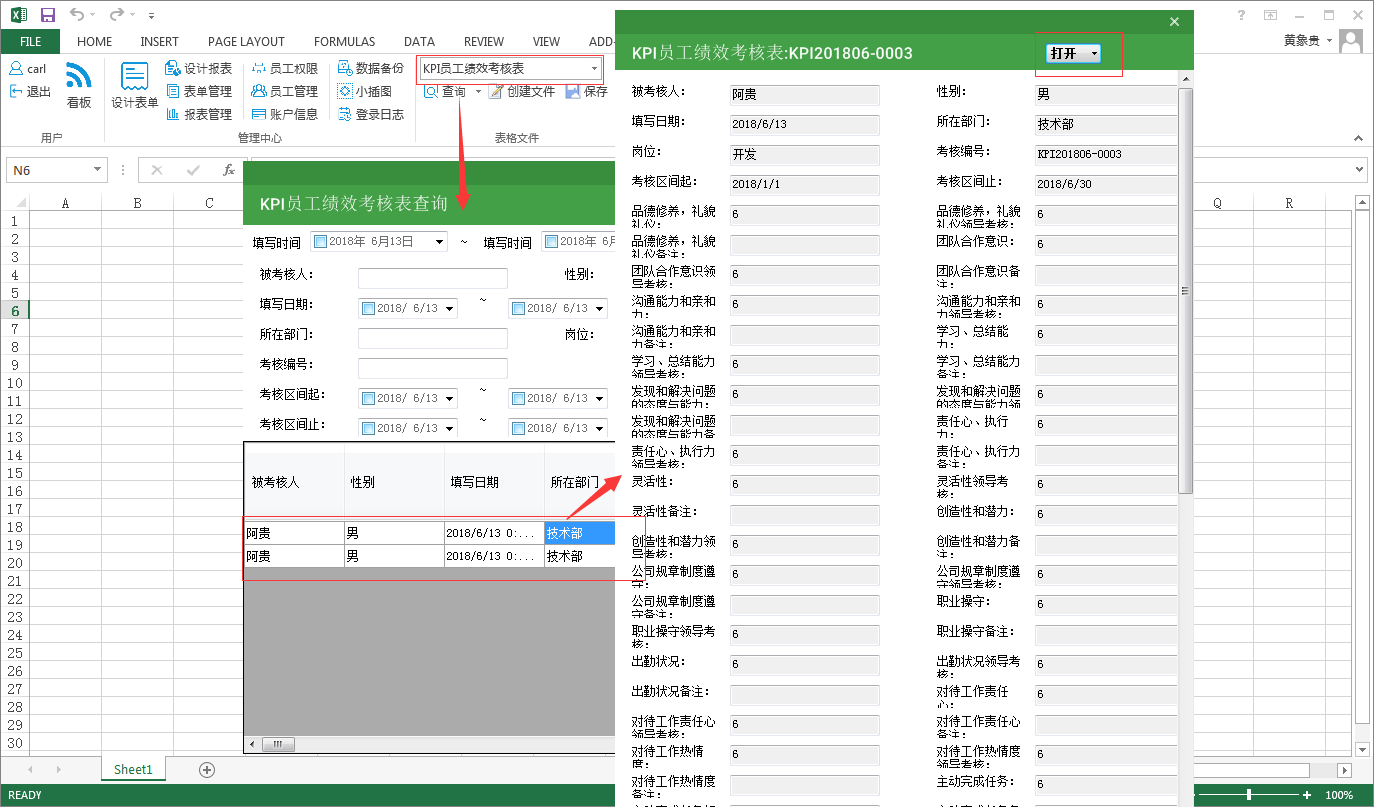Tick the first 填写日期 date checkbox

coord(368,309)
